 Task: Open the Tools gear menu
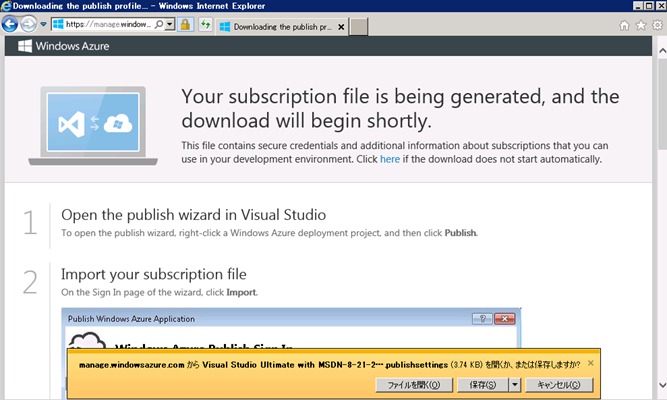658,25
